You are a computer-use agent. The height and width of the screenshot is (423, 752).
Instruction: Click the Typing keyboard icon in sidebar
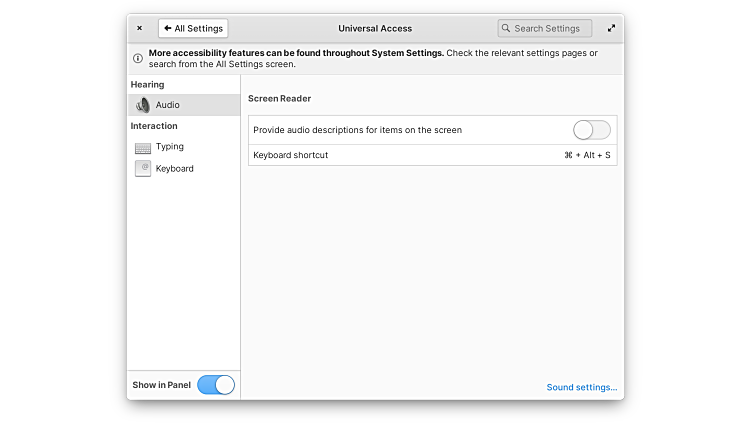pyautogui.click(x=143, y=147)
